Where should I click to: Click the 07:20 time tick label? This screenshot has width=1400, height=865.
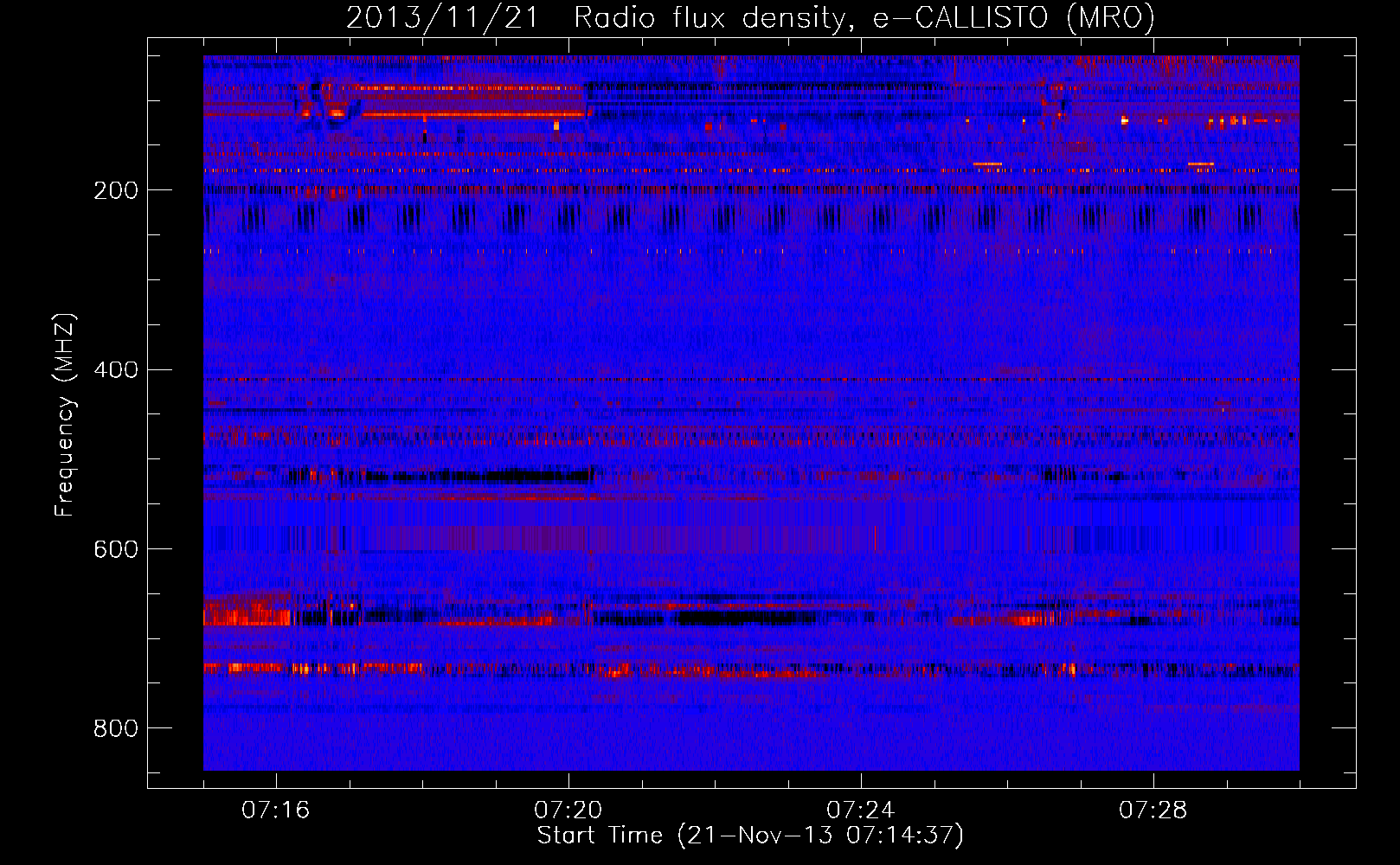tap(568, 811)
